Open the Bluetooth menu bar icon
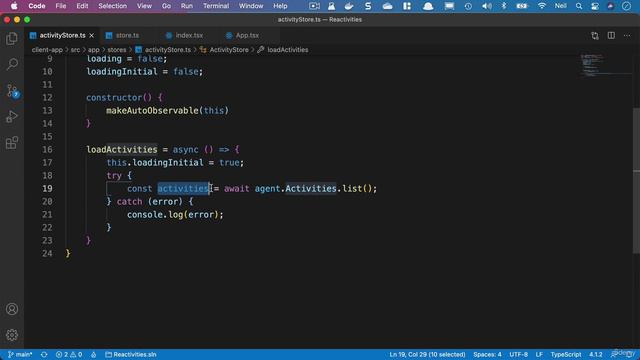This screenshot has width=640, height=360. [x=504, y=6]
